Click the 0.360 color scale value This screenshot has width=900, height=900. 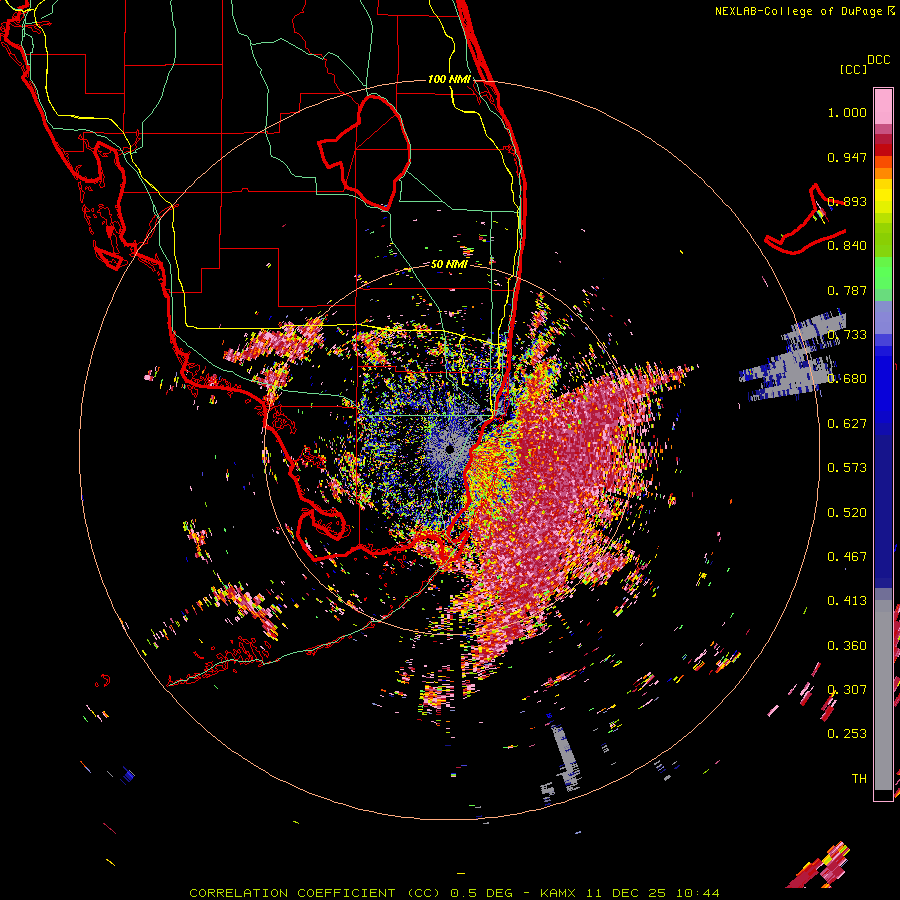click(x=847, y=646)
